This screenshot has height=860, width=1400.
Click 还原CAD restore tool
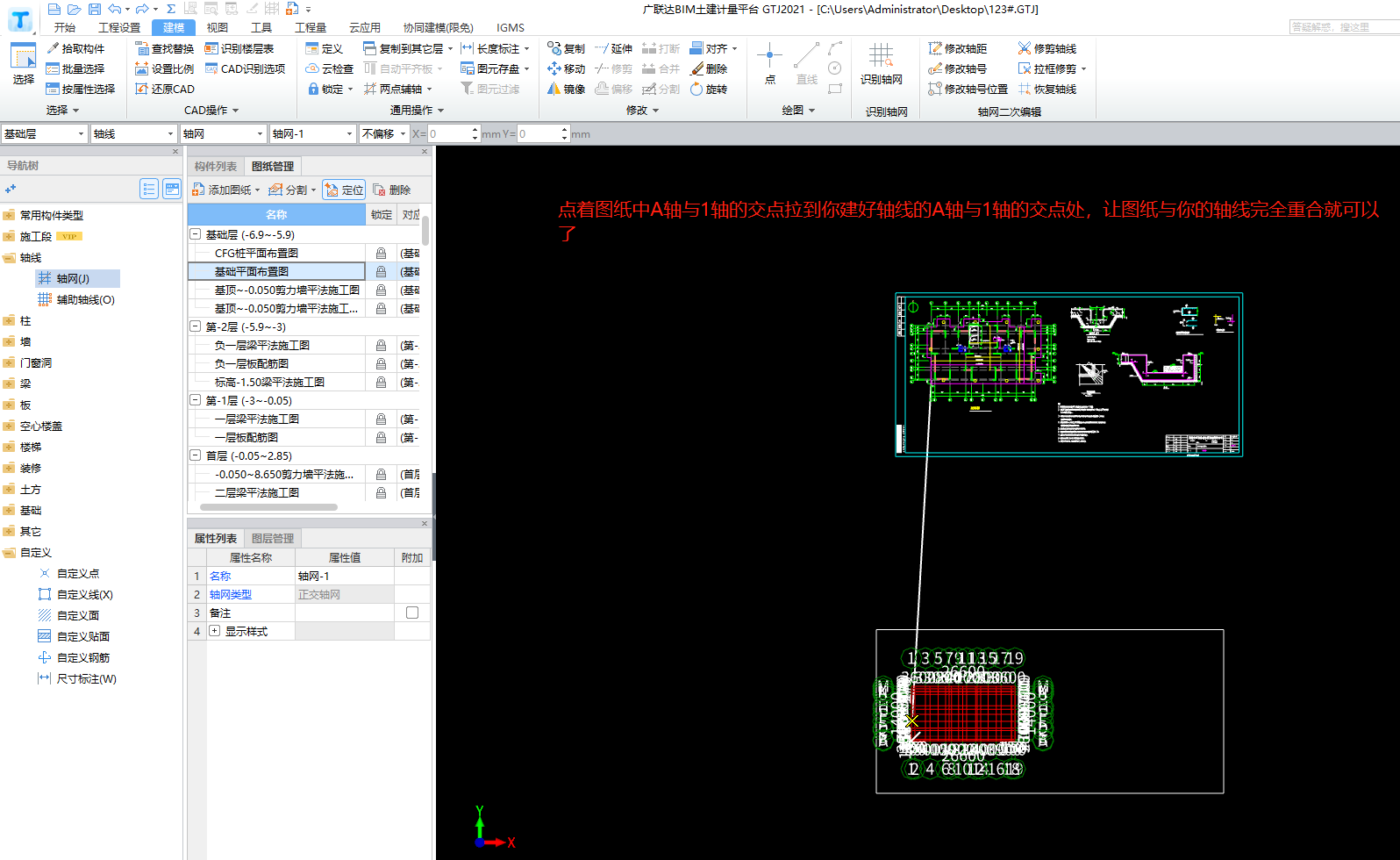[x=165, y=89]
